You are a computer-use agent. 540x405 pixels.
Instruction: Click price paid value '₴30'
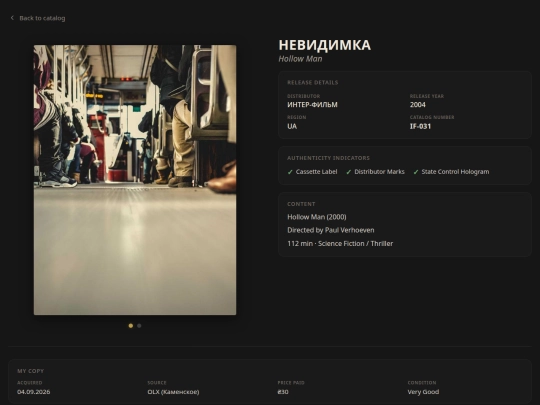(x=283, y=392)
